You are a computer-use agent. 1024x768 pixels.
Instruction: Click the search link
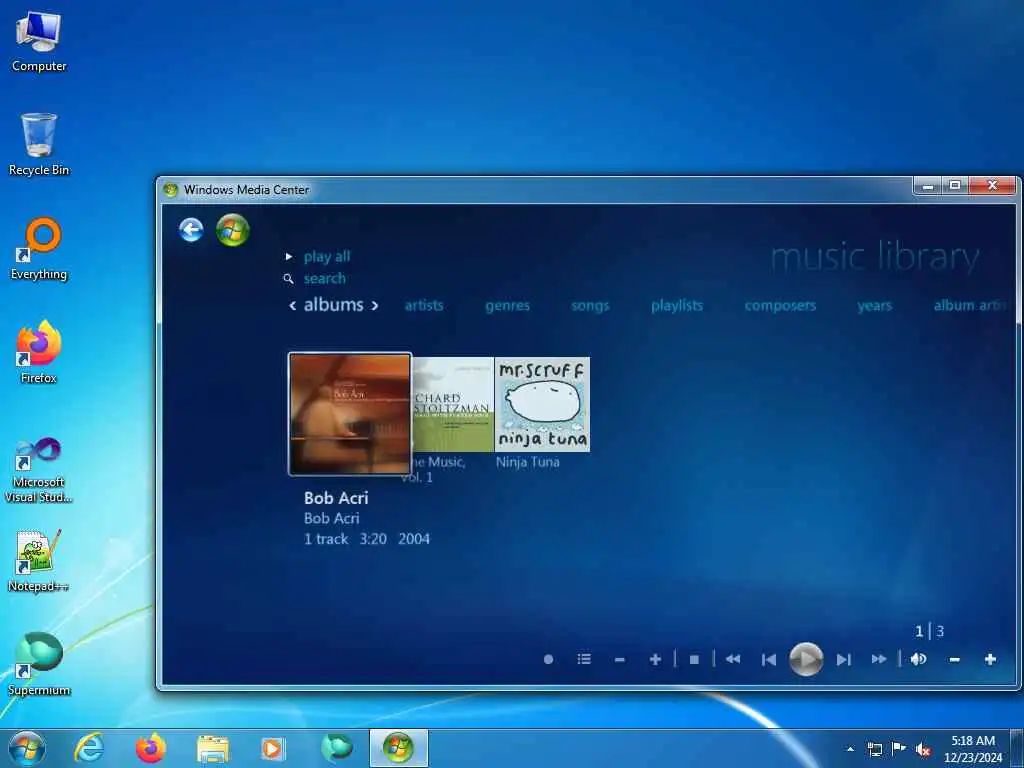[325, 279]
